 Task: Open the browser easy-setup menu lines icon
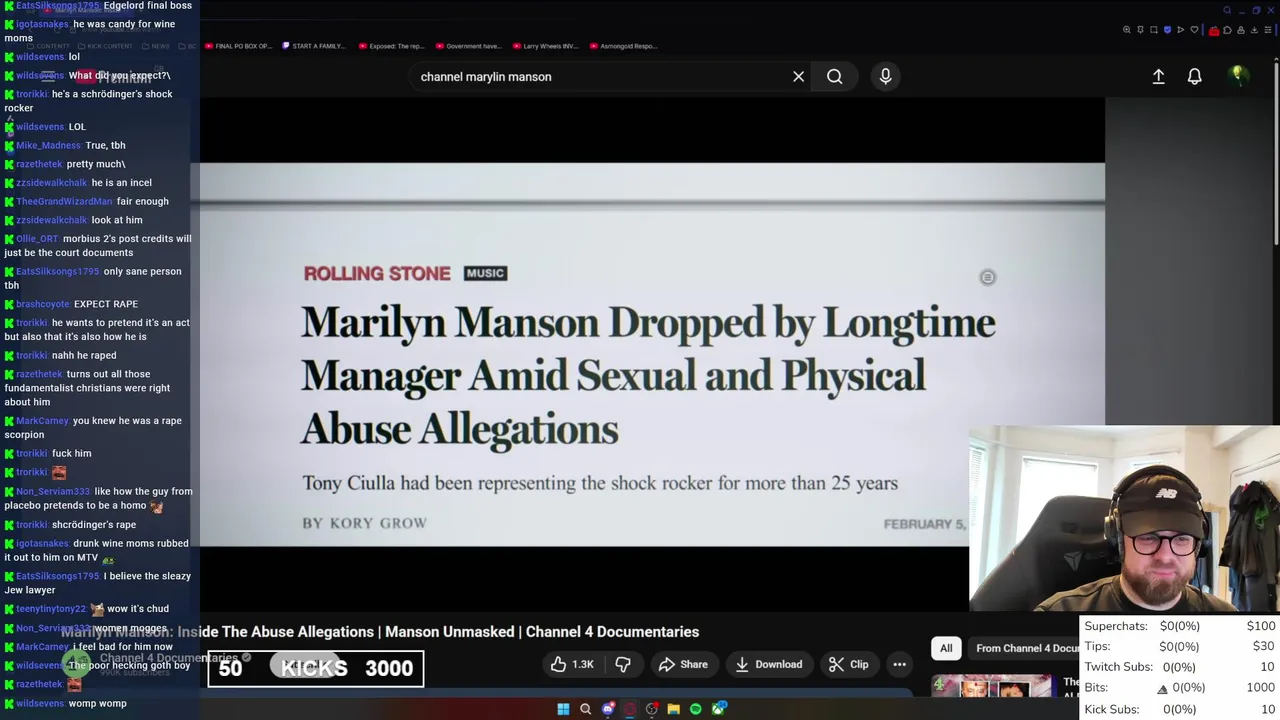click(1268, 30)
